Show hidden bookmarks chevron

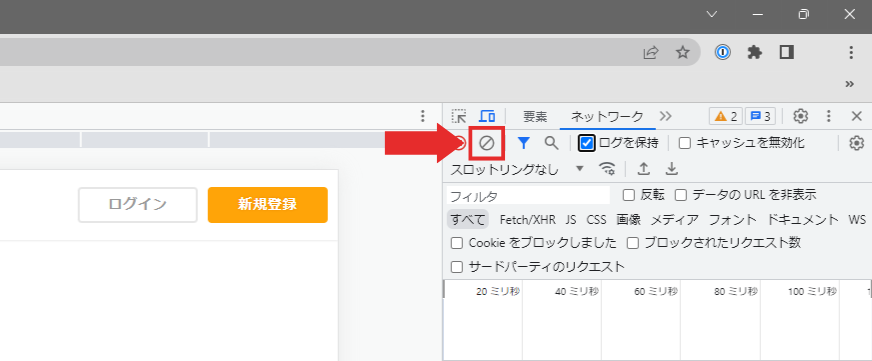click(849, 84)
